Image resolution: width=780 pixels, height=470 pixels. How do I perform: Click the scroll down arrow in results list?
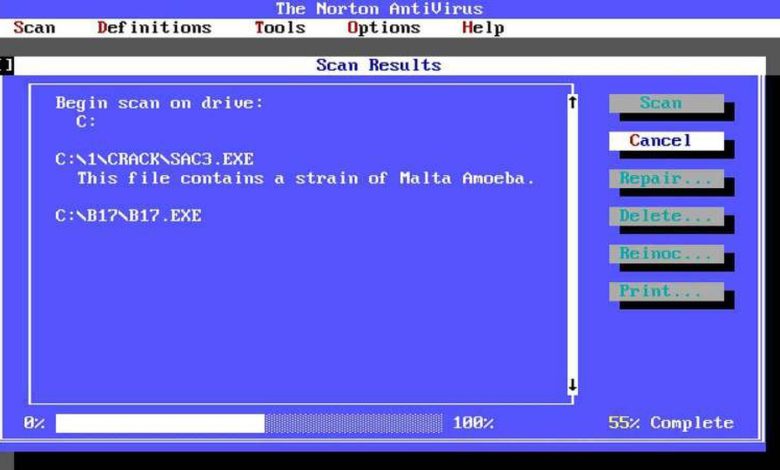click(572, 385)
